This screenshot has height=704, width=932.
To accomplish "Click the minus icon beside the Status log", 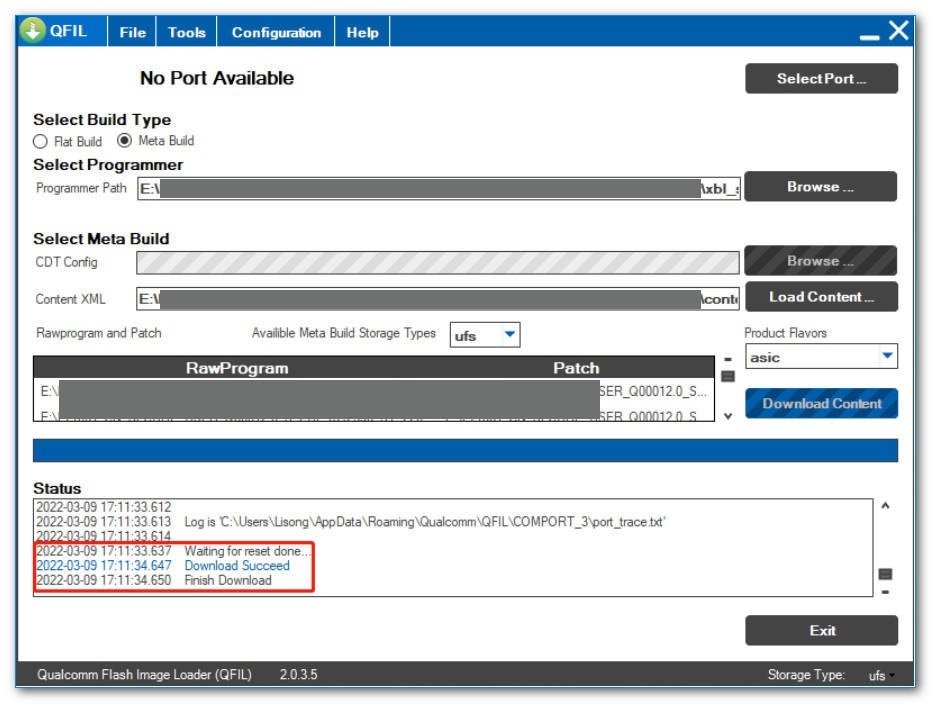I will (885, 592).
